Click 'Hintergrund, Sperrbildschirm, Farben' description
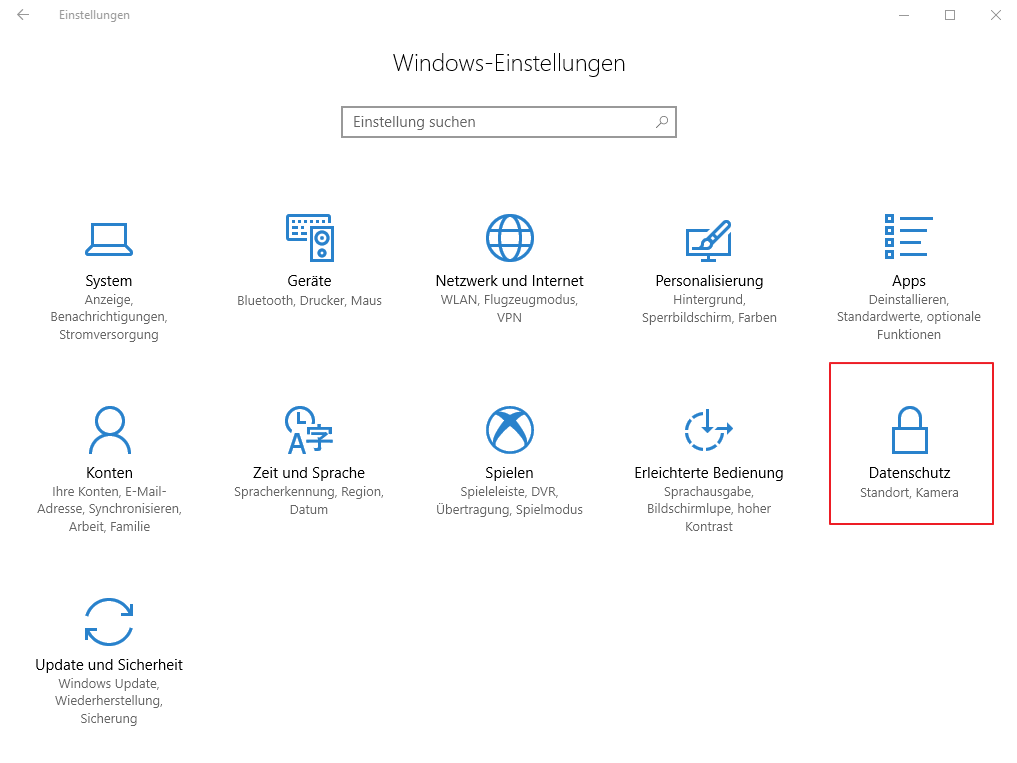This screenshot has width=1017, height=763. tap(709, 308)
